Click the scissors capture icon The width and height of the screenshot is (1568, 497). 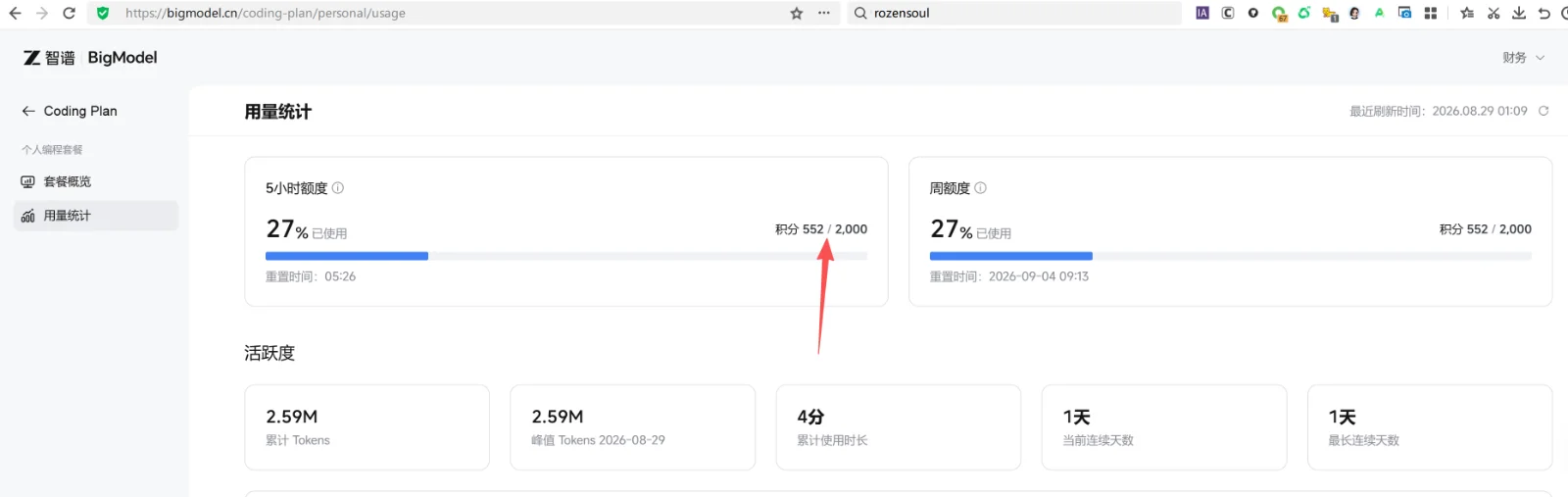1494,13
